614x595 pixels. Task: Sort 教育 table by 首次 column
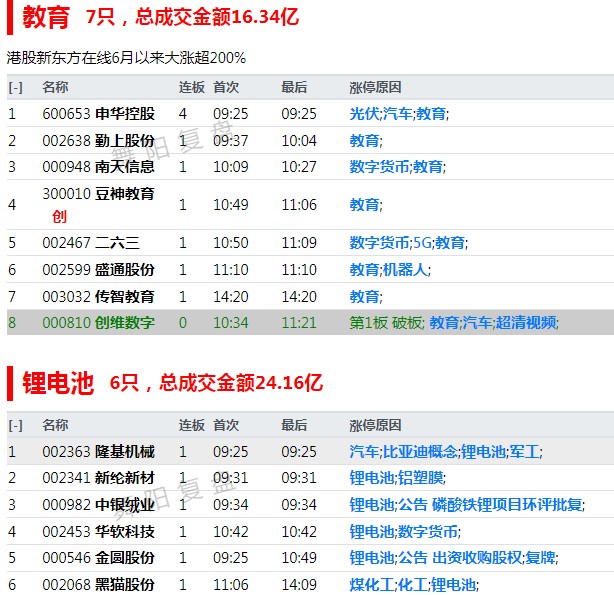coord(226,87)
